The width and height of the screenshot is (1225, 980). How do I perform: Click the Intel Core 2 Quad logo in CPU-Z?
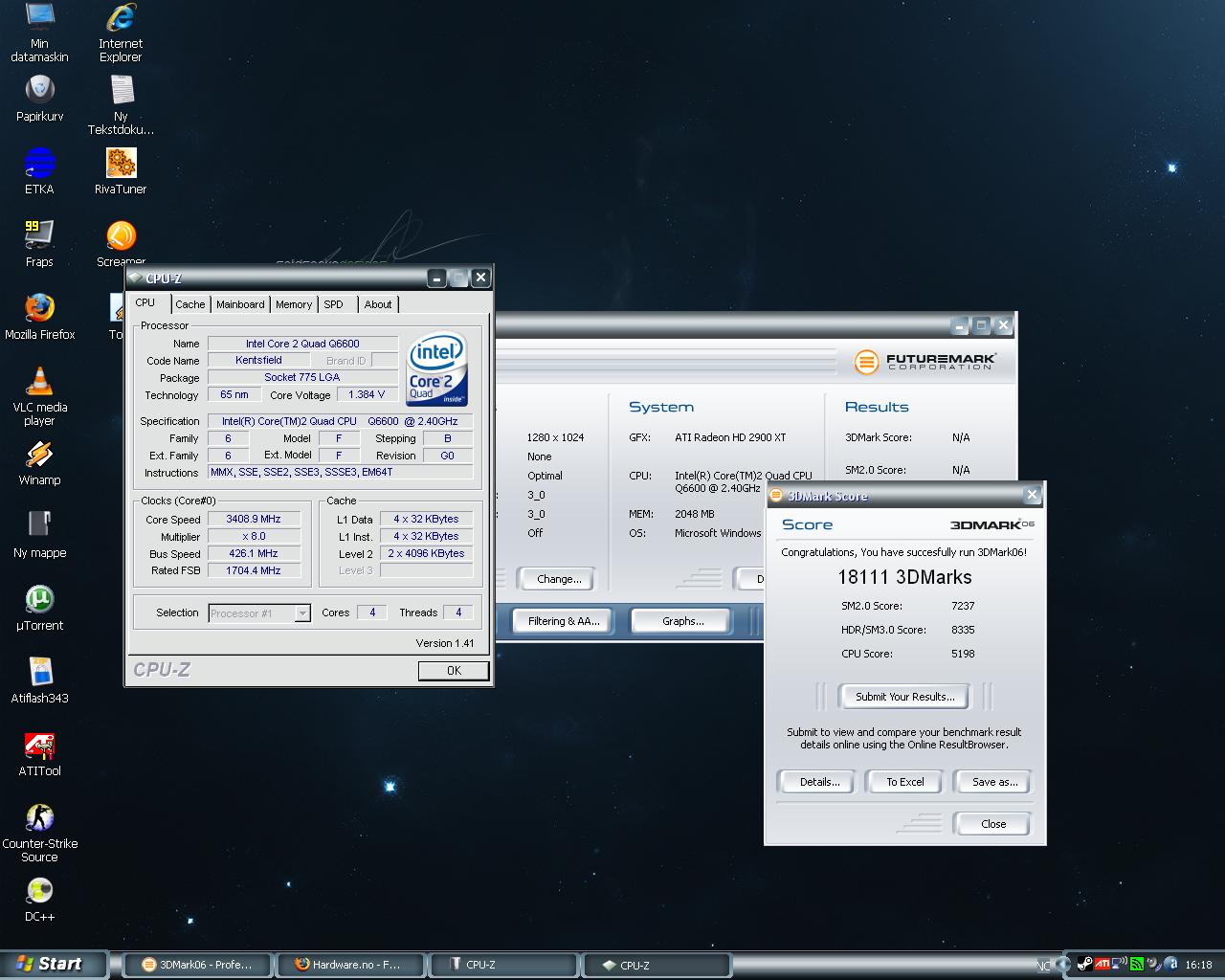(x=437, y=368)
